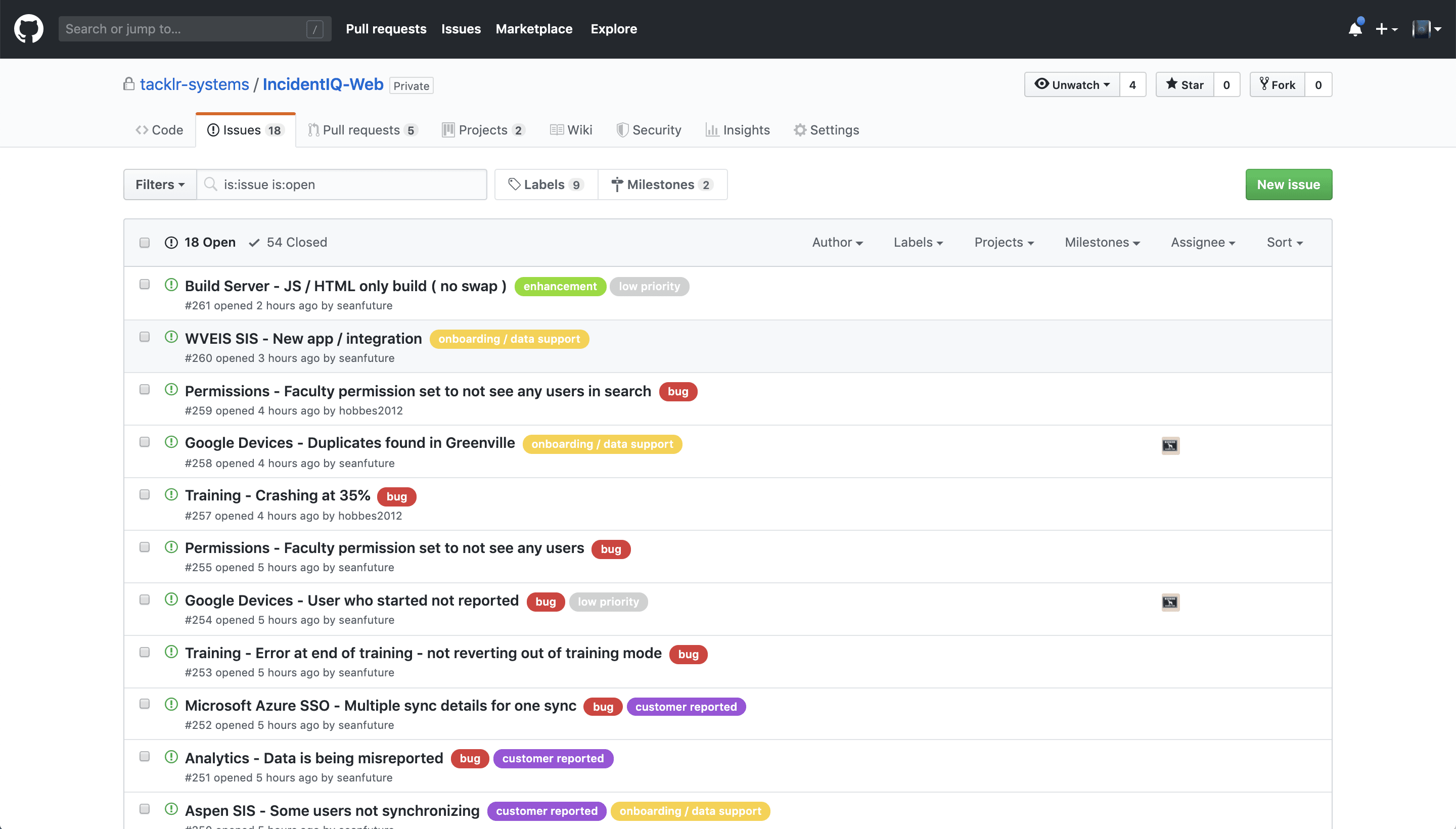Click inside the issues search field

(x=342, y=184)
